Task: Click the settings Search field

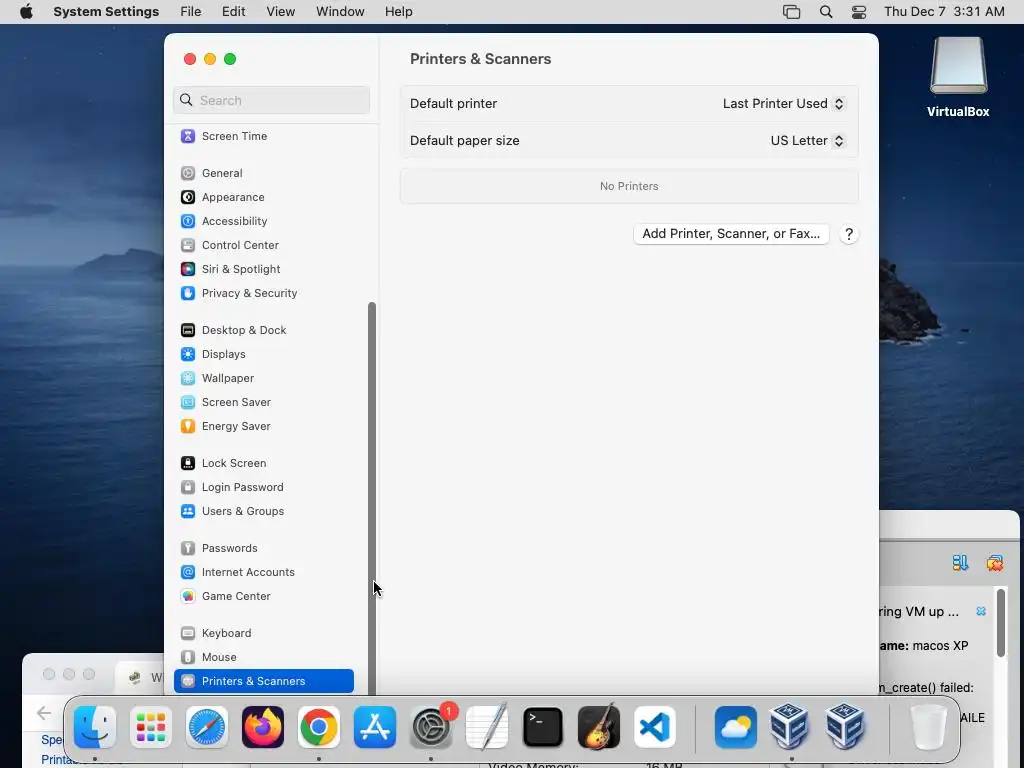Action: [x=272, y=100]
